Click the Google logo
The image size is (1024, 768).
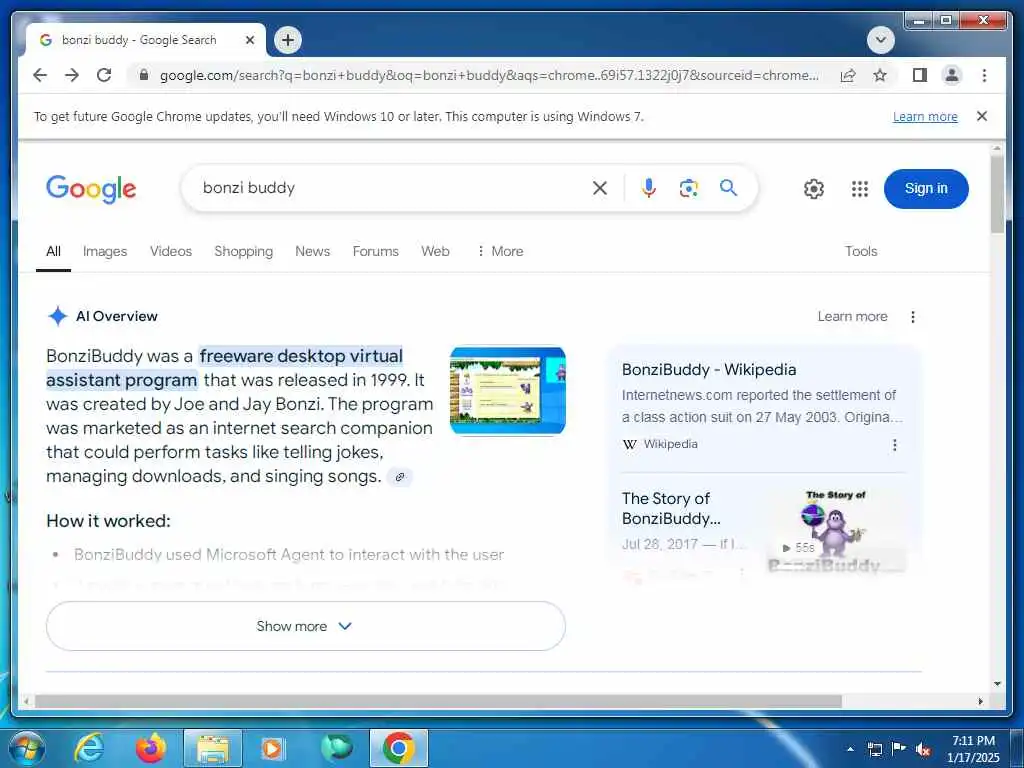[x=91, y=189]
